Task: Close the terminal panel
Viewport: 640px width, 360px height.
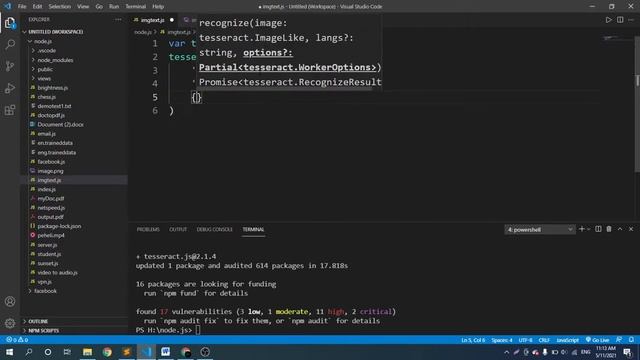Action: 631,229
